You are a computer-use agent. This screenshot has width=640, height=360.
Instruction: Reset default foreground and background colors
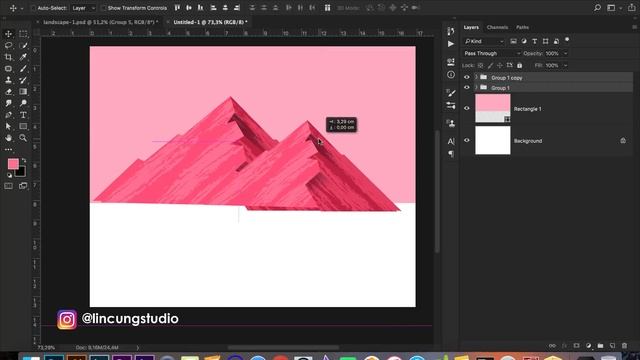(9, 176)
